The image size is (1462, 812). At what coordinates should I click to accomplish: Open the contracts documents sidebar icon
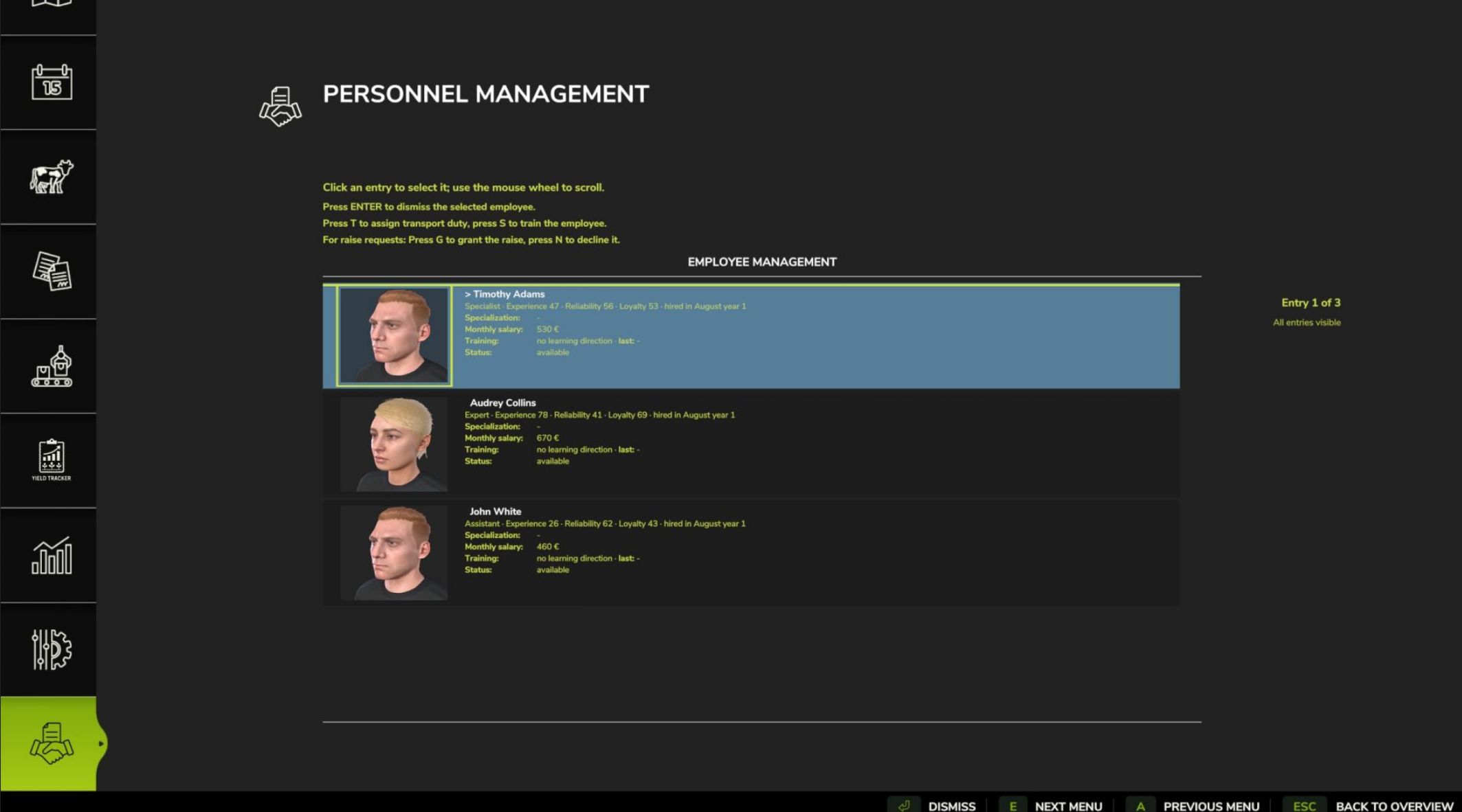(x=52, y=271)
